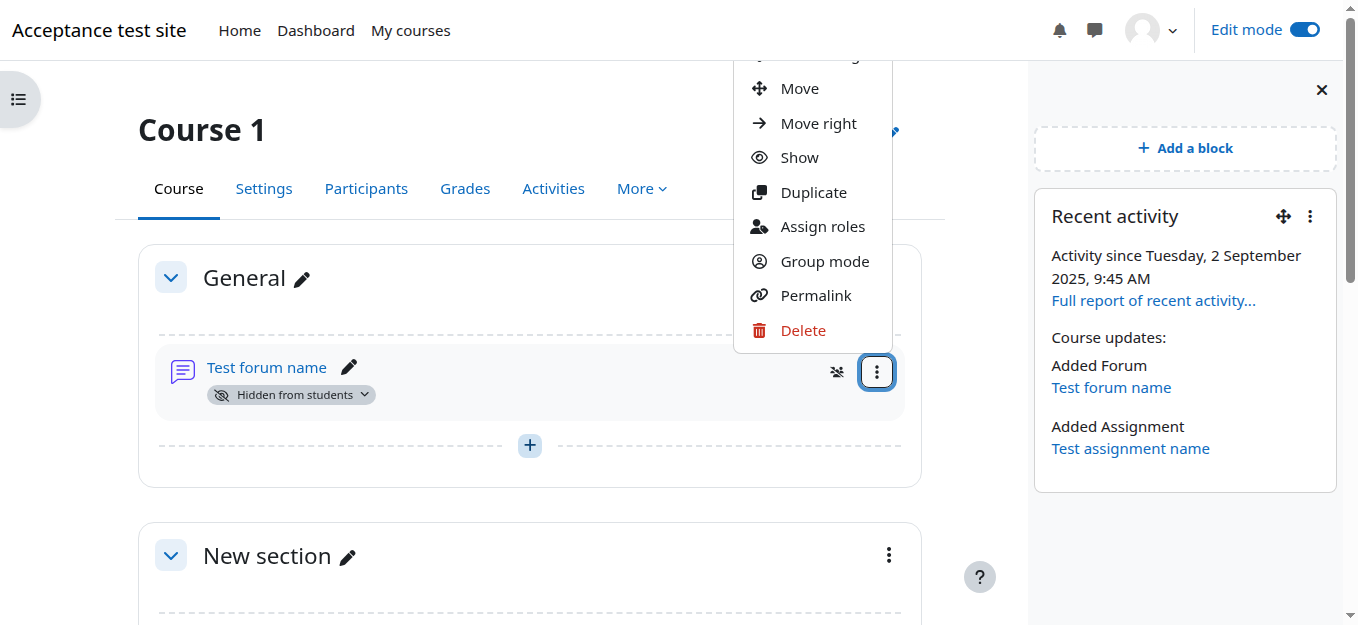Viewport: 1358px width, 625px height.
Task: Click the help question mark button
Action: tap(979, 577)
